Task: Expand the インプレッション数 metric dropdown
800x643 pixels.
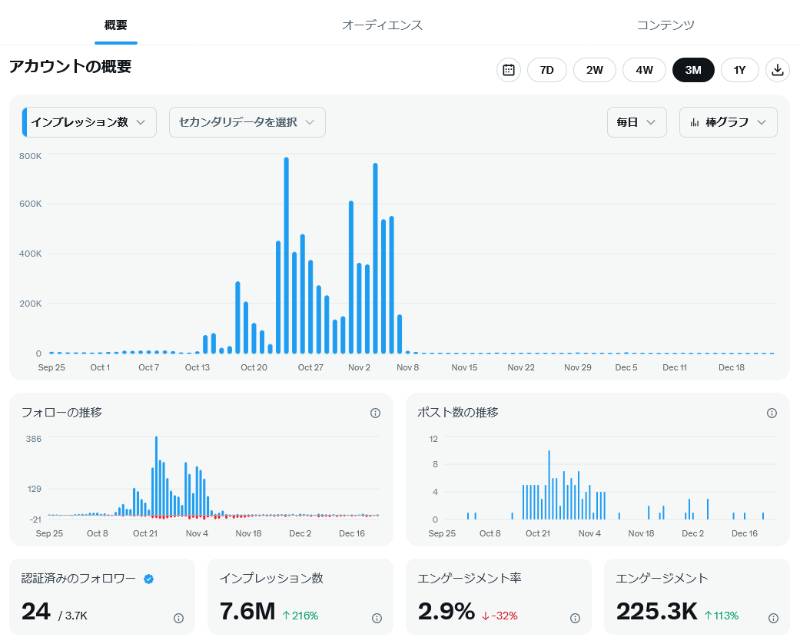Action: [x=89, y=122]
